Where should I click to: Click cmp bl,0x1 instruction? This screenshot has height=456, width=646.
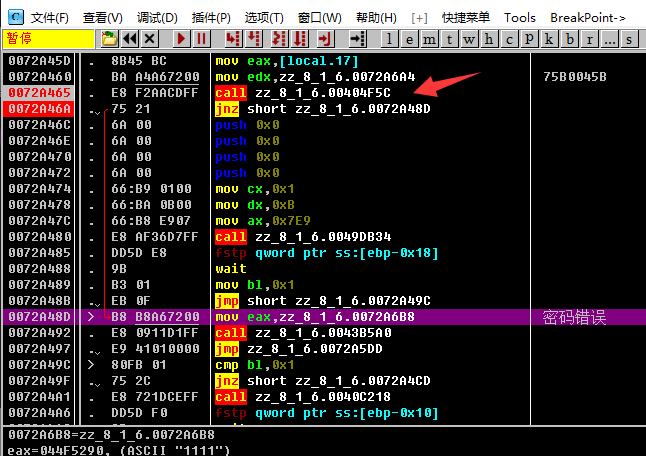pyautogui.click(x=255, y=365)
